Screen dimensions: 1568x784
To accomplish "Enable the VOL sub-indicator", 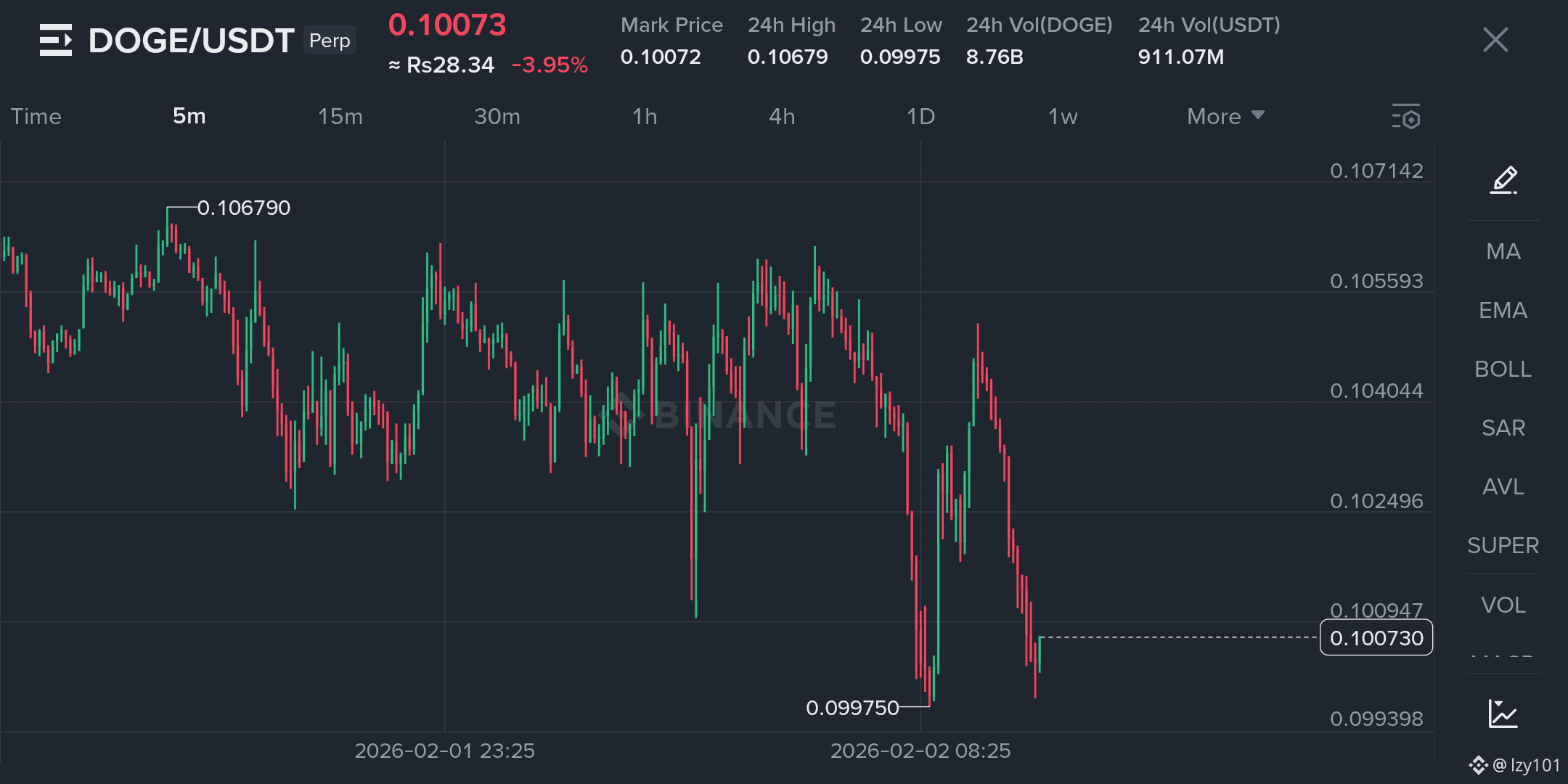I will (x=1503, y=605).
